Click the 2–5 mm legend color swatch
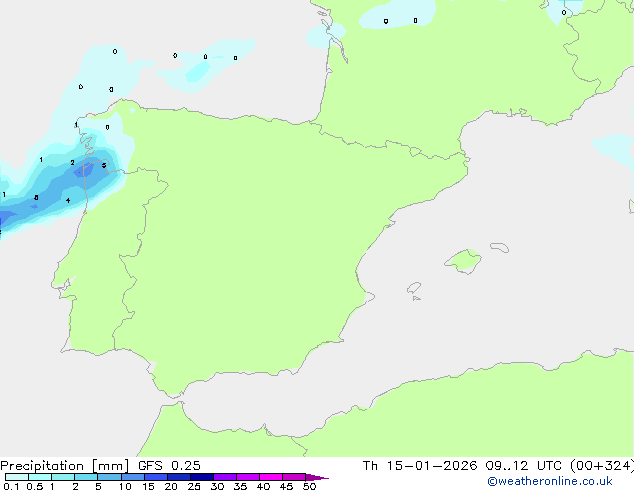Image resolution: width=634 pixels, height=490 pixels. click(86, 477)
